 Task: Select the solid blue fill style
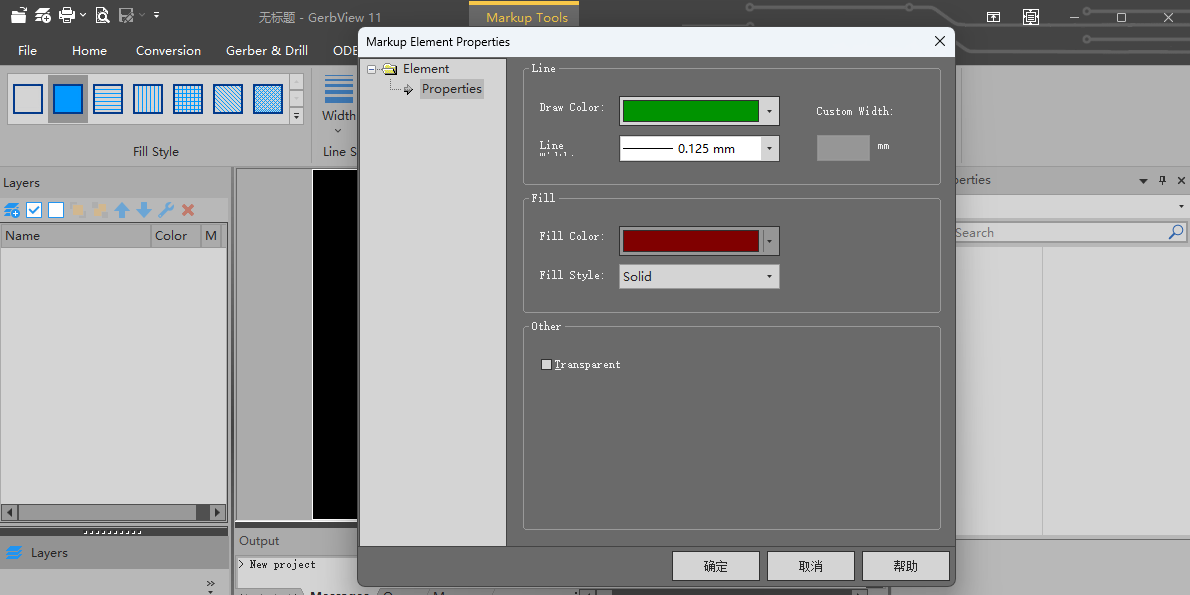tap(68, 99)
